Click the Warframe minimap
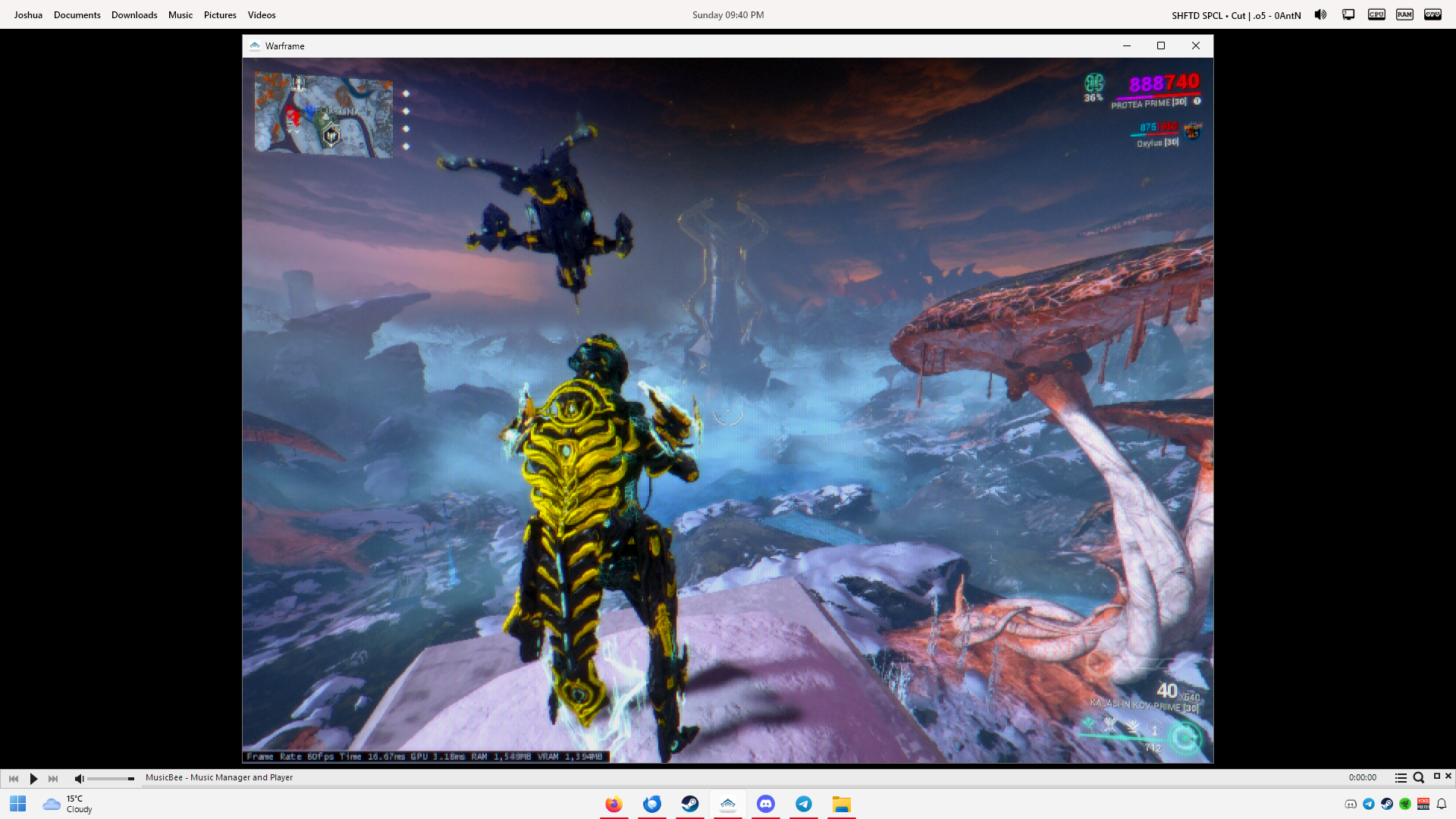The height and width of the screenshot is (819, 1456). 324,115
